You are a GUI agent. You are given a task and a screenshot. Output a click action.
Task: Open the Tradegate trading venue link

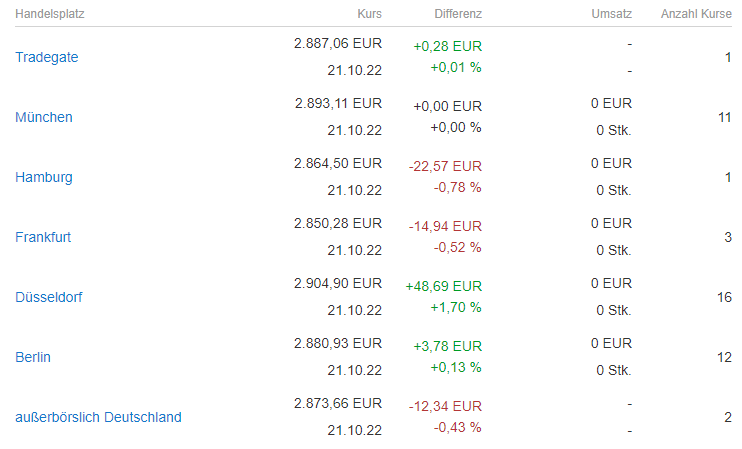pyautogui.click(x=46, y=57)
